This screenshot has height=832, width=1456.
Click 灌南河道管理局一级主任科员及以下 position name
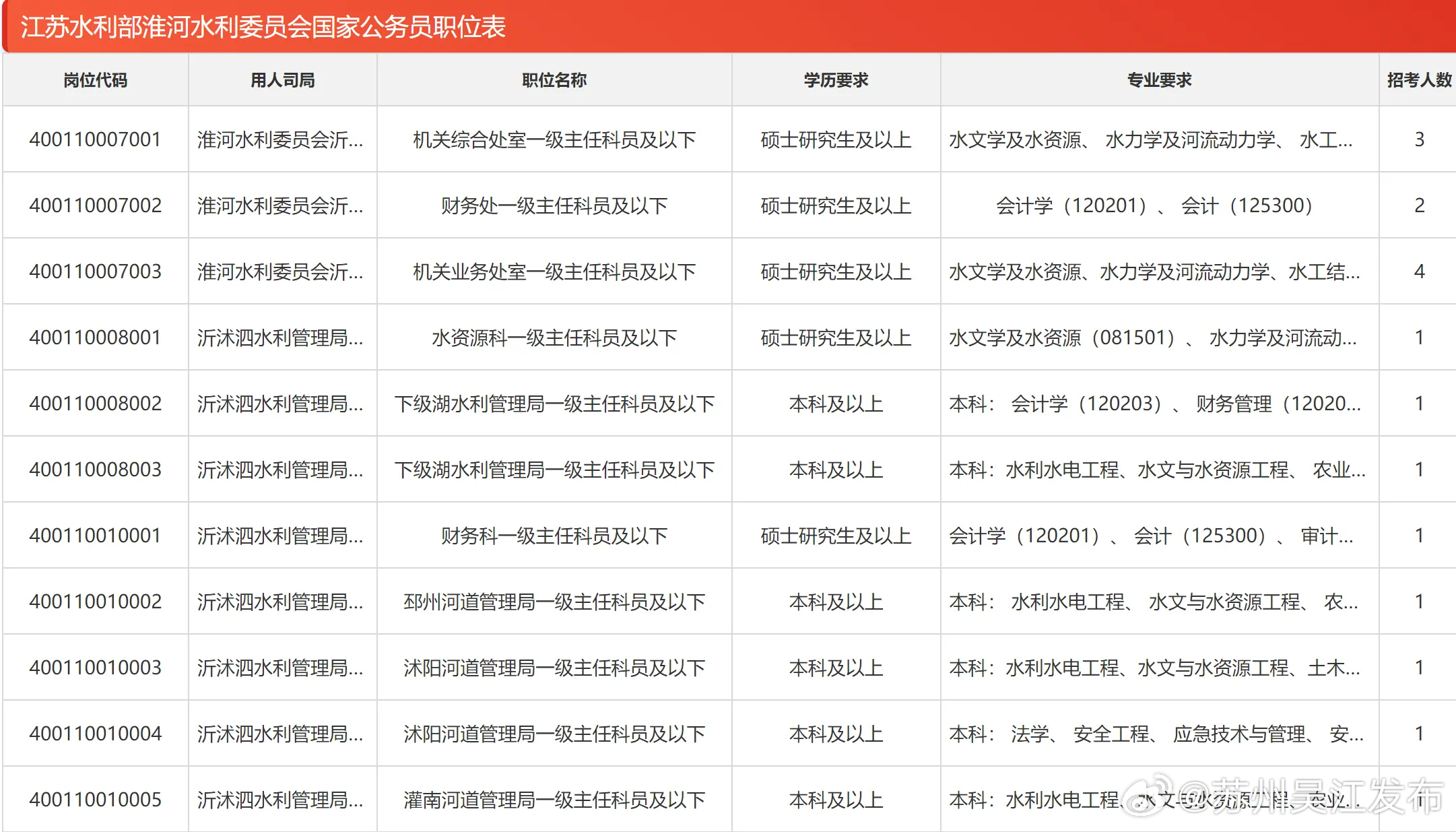point(554,800)
